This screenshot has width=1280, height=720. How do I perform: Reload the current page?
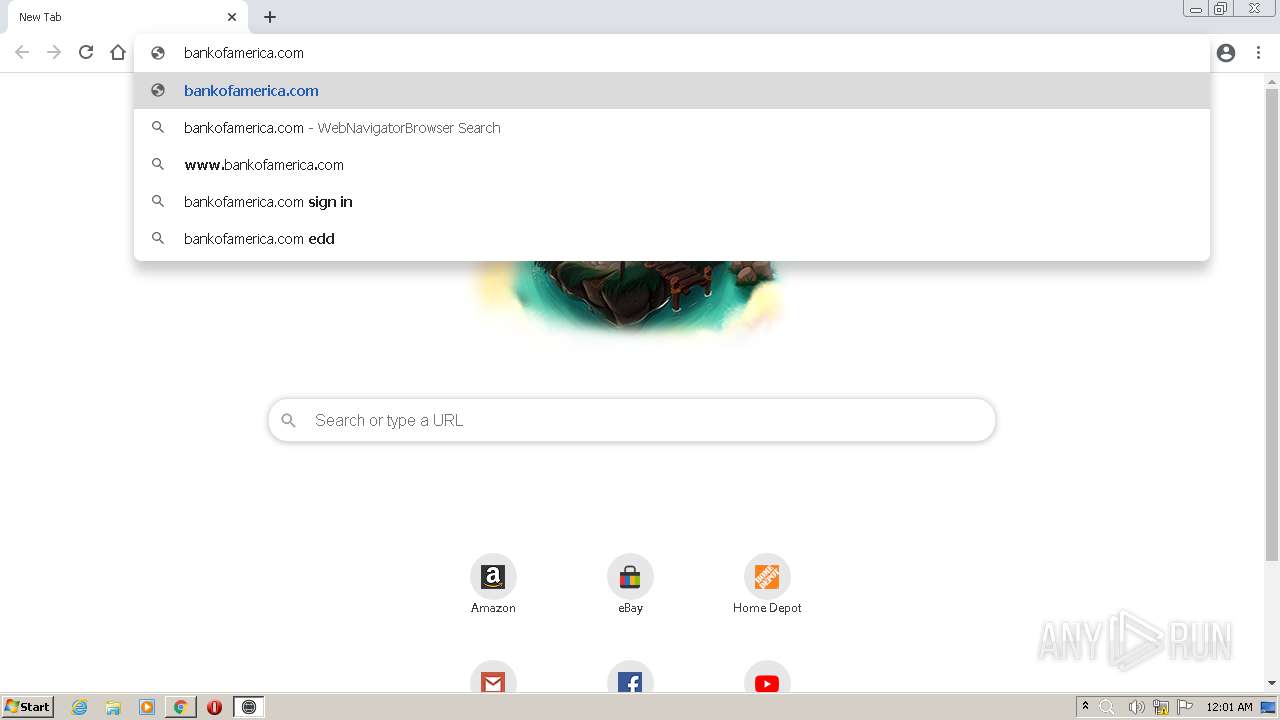click(86, 53)
